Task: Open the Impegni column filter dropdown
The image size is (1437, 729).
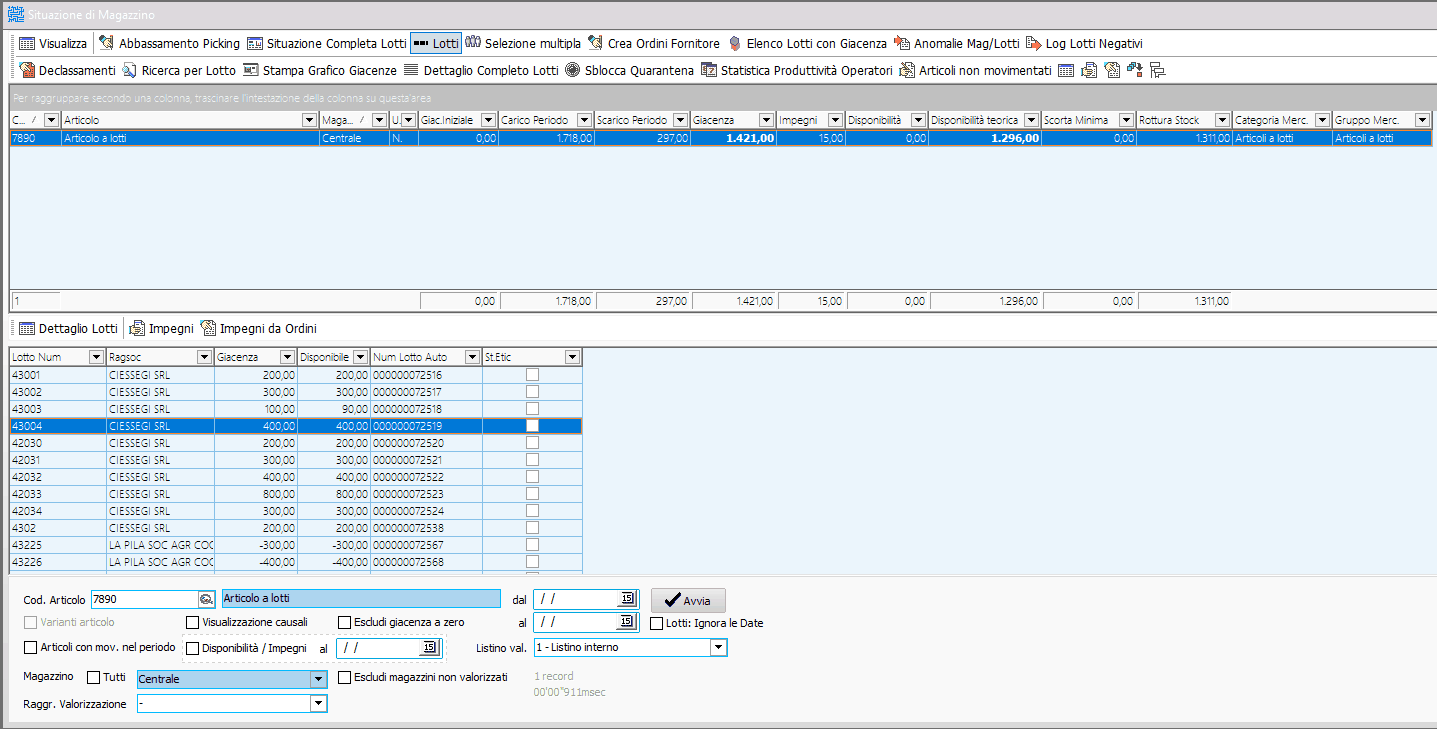Action: click(x=836, y=120)
